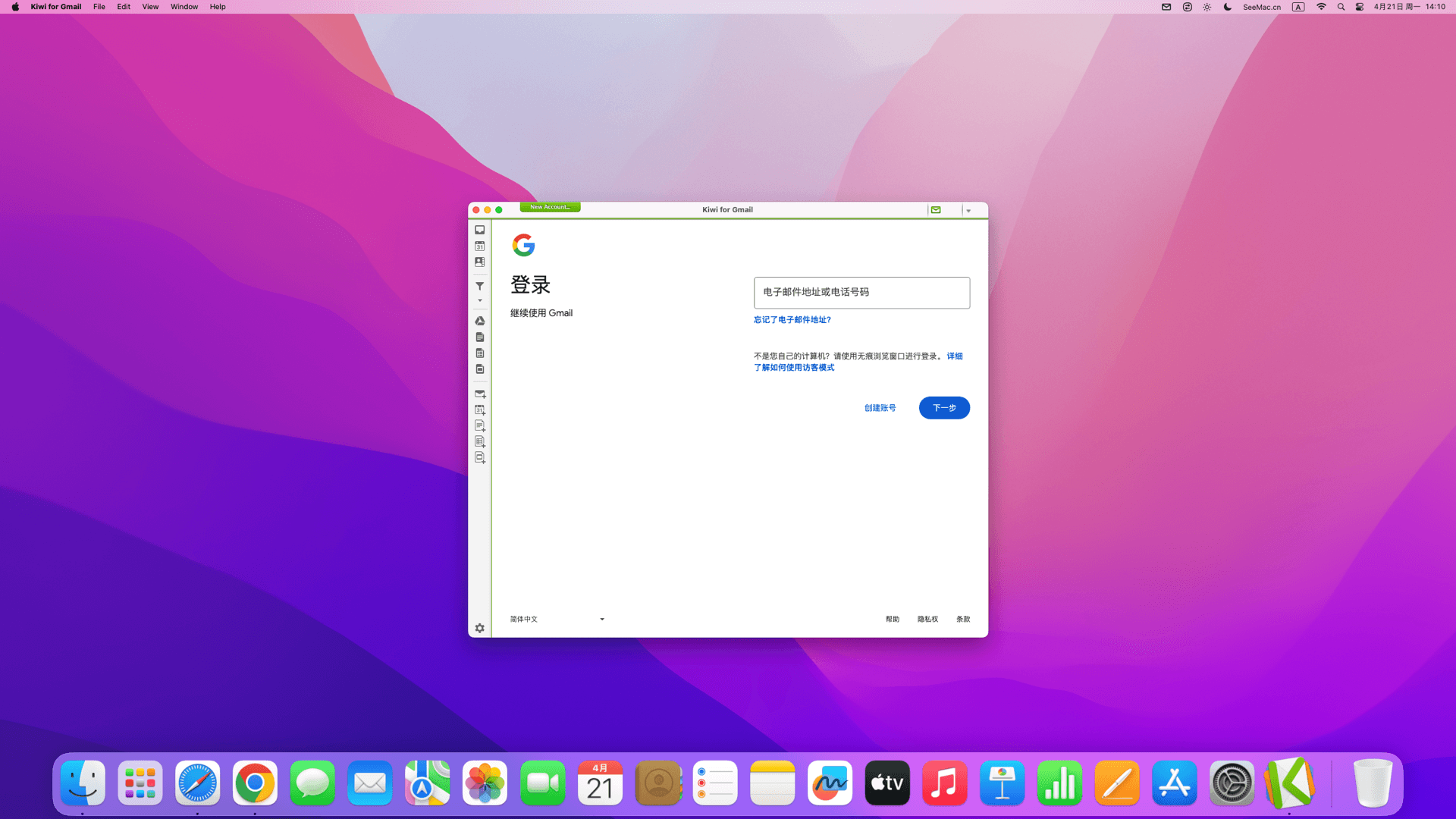Click the Help link (帮助) in footer
The height and width of the screenshot is (819, 1456).
coord(893,620)
